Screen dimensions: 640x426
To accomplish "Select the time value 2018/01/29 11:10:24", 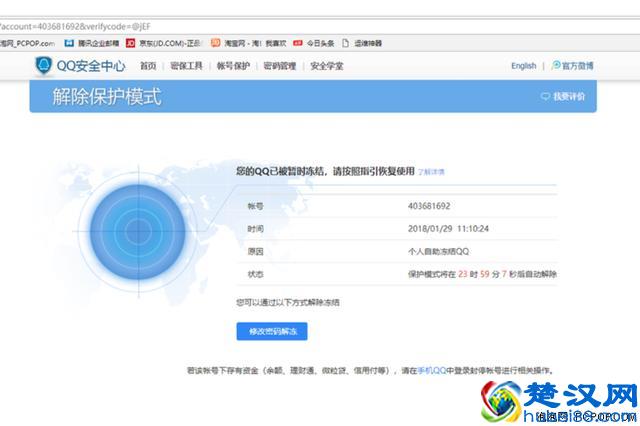I will point(448,229).
